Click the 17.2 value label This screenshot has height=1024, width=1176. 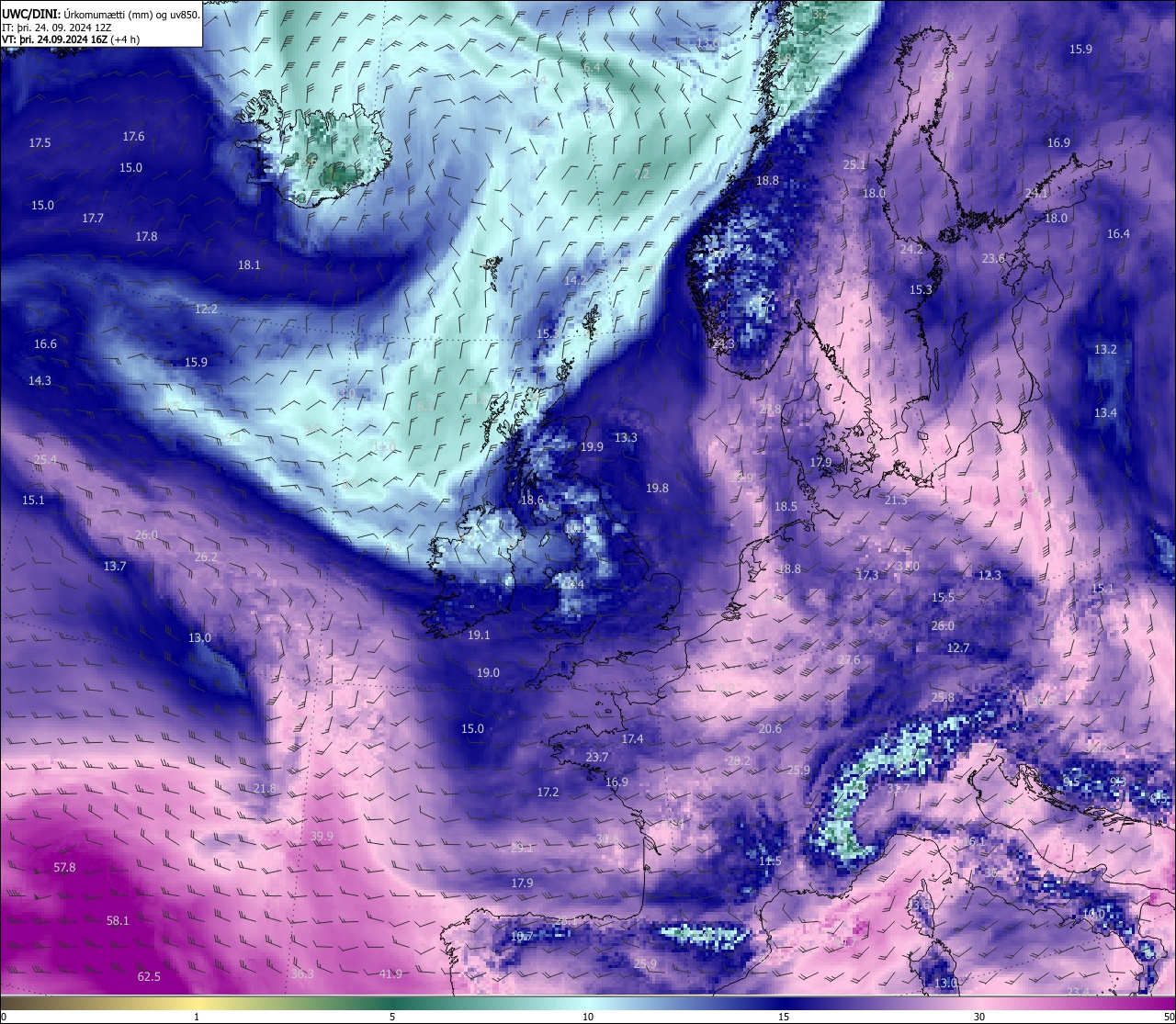[x=548, y=793]
